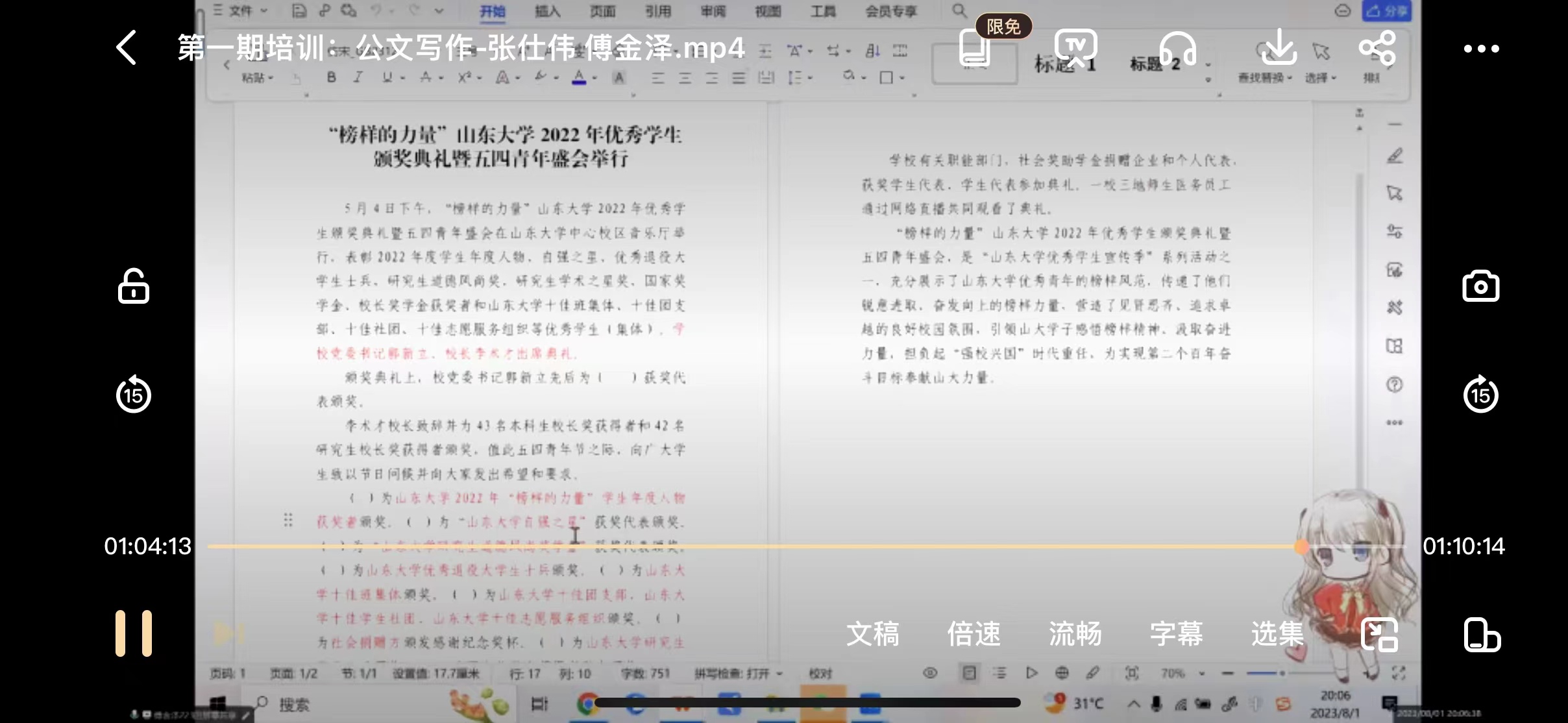This screenshot has height=723, width=1568.
Task: Pause the video playback
Action: coord(134,633)
